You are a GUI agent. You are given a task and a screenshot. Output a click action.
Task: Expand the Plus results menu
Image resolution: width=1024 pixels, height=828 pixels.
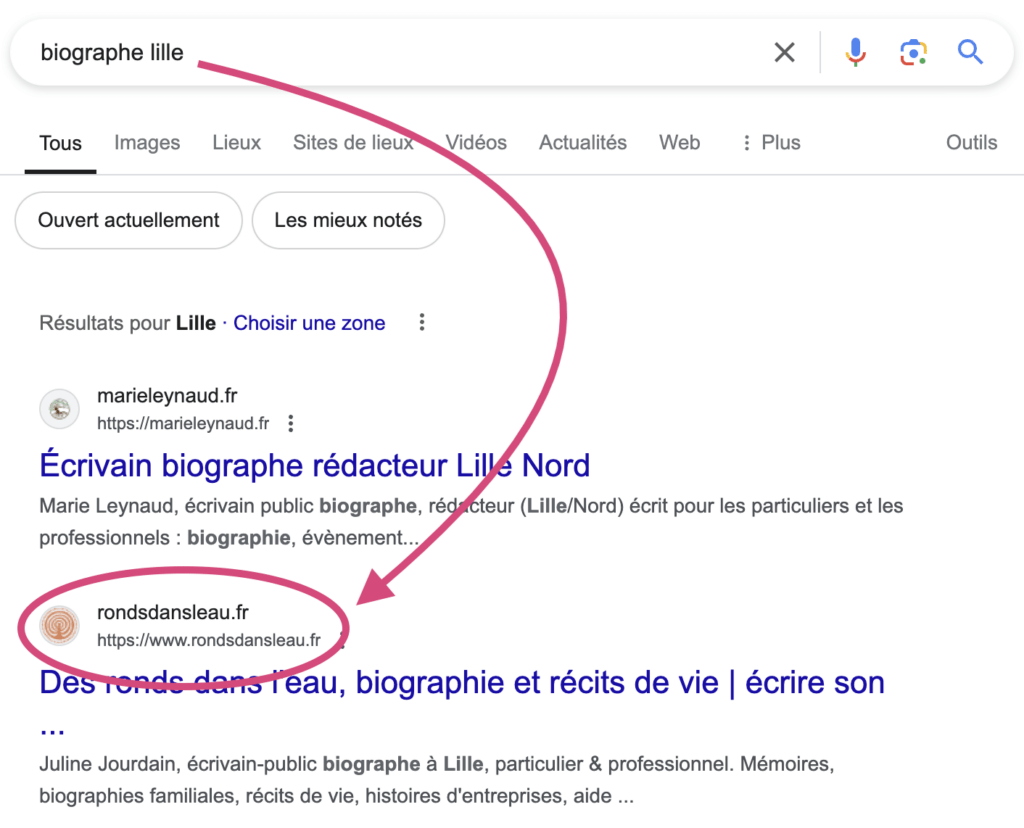(770, 143)
